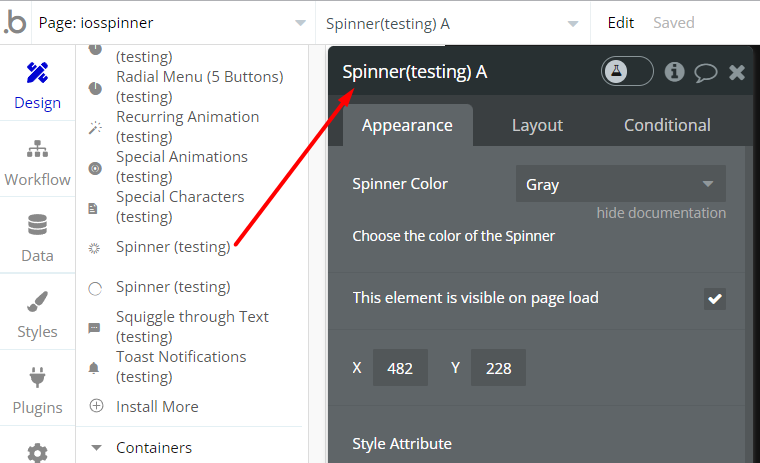This screenshot has width=760, height=463.
Task: Click the info icon in property panel
Action: point(674,72)
